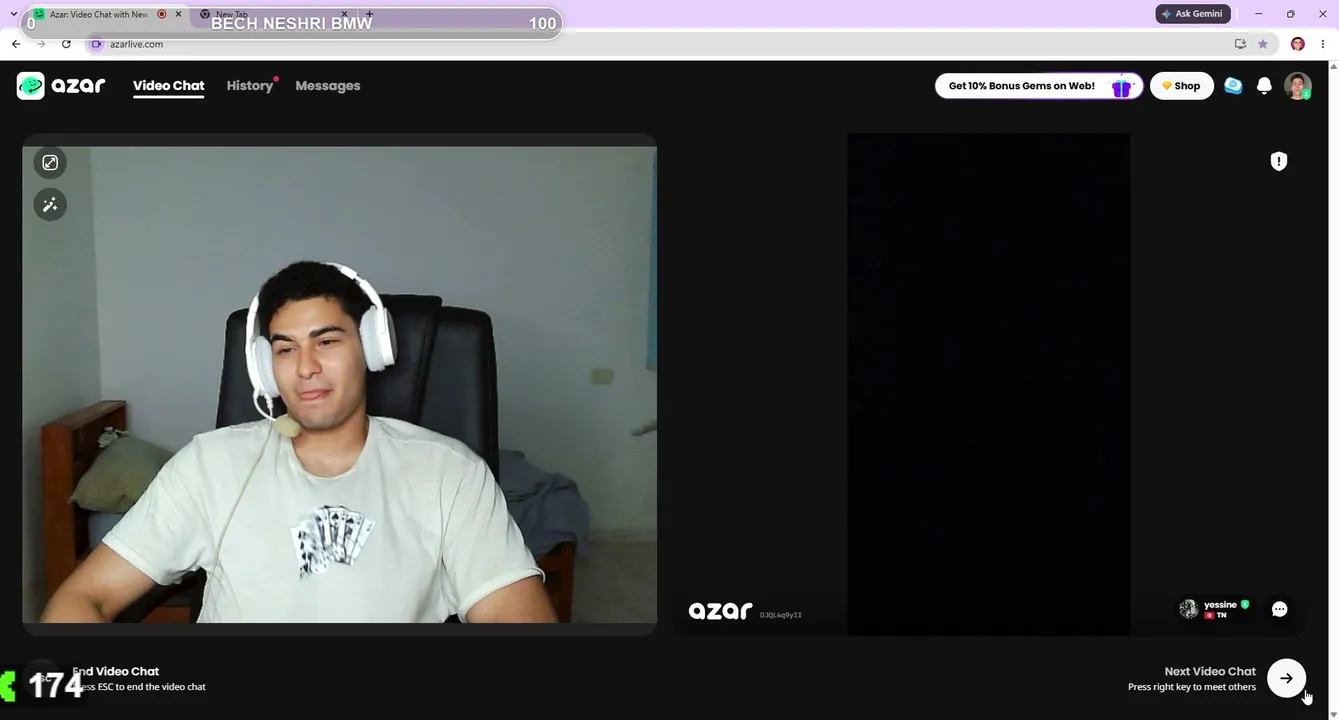The height and width of the screenshot is (720, 1339).
Task: Open the chat bubble message panel
Action: point(1279,609)
